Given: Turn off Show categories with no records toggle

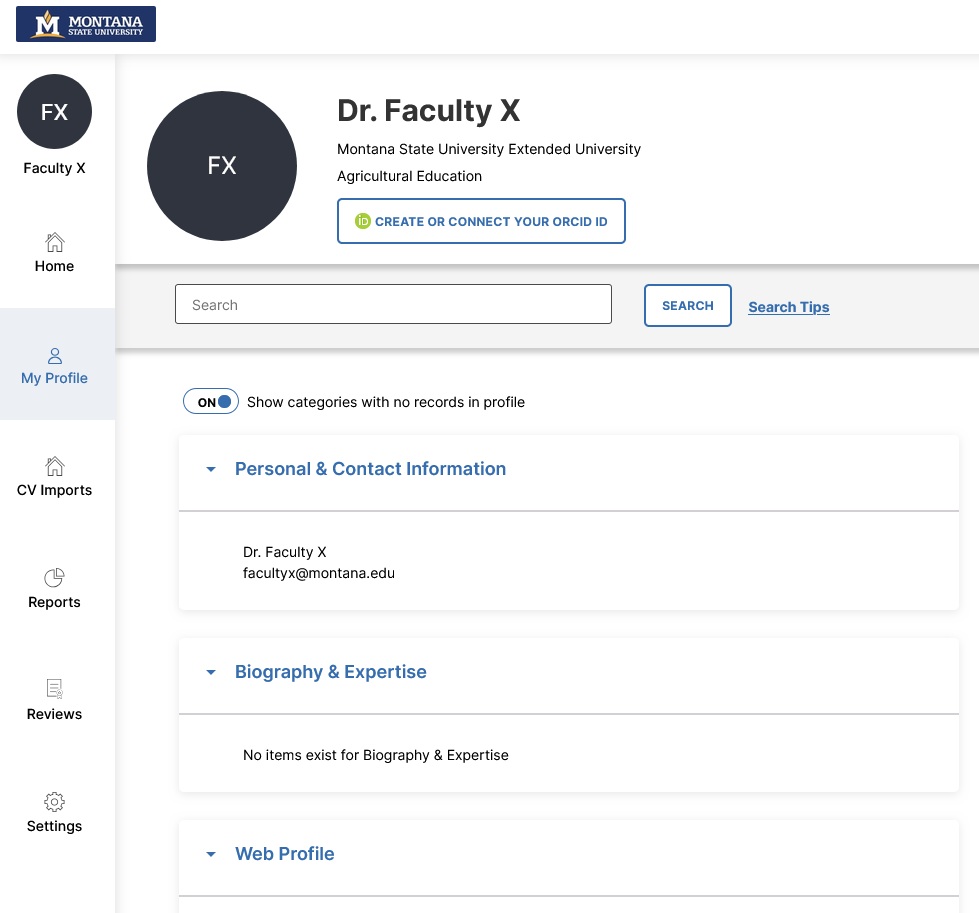Looking at the screenshot, I should pos(210,402).
